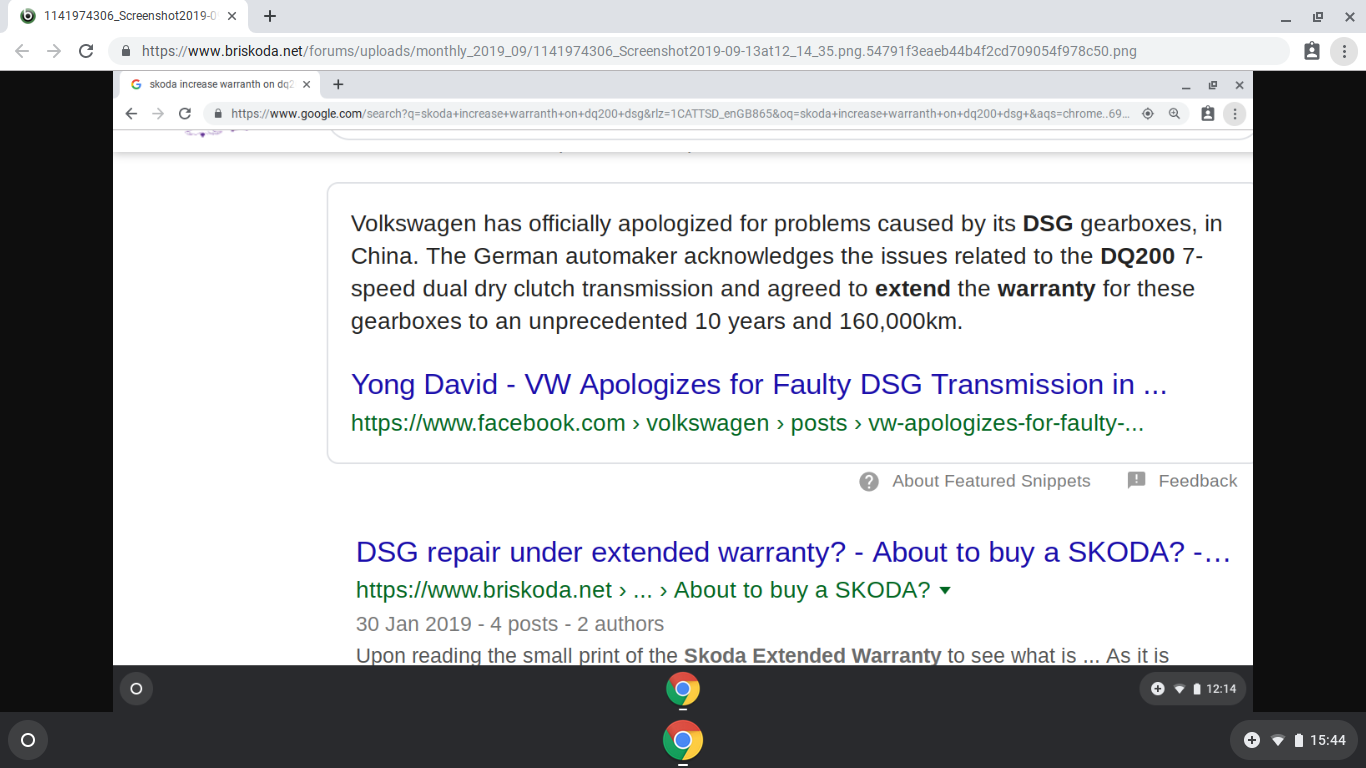Screen dimensions: 1366x768
Task: Click the question mark icon by Featured Snippets
Action: (869, 481)
